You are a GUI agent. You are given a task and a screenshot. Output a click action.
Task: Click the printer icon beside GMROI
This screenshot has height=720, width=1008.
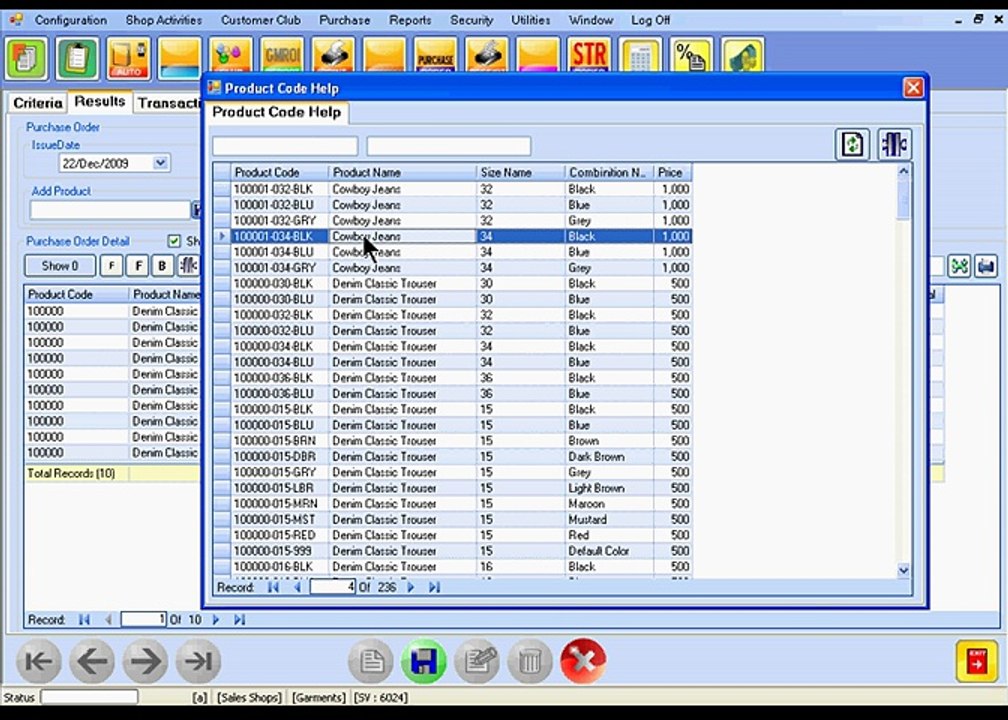333,58
